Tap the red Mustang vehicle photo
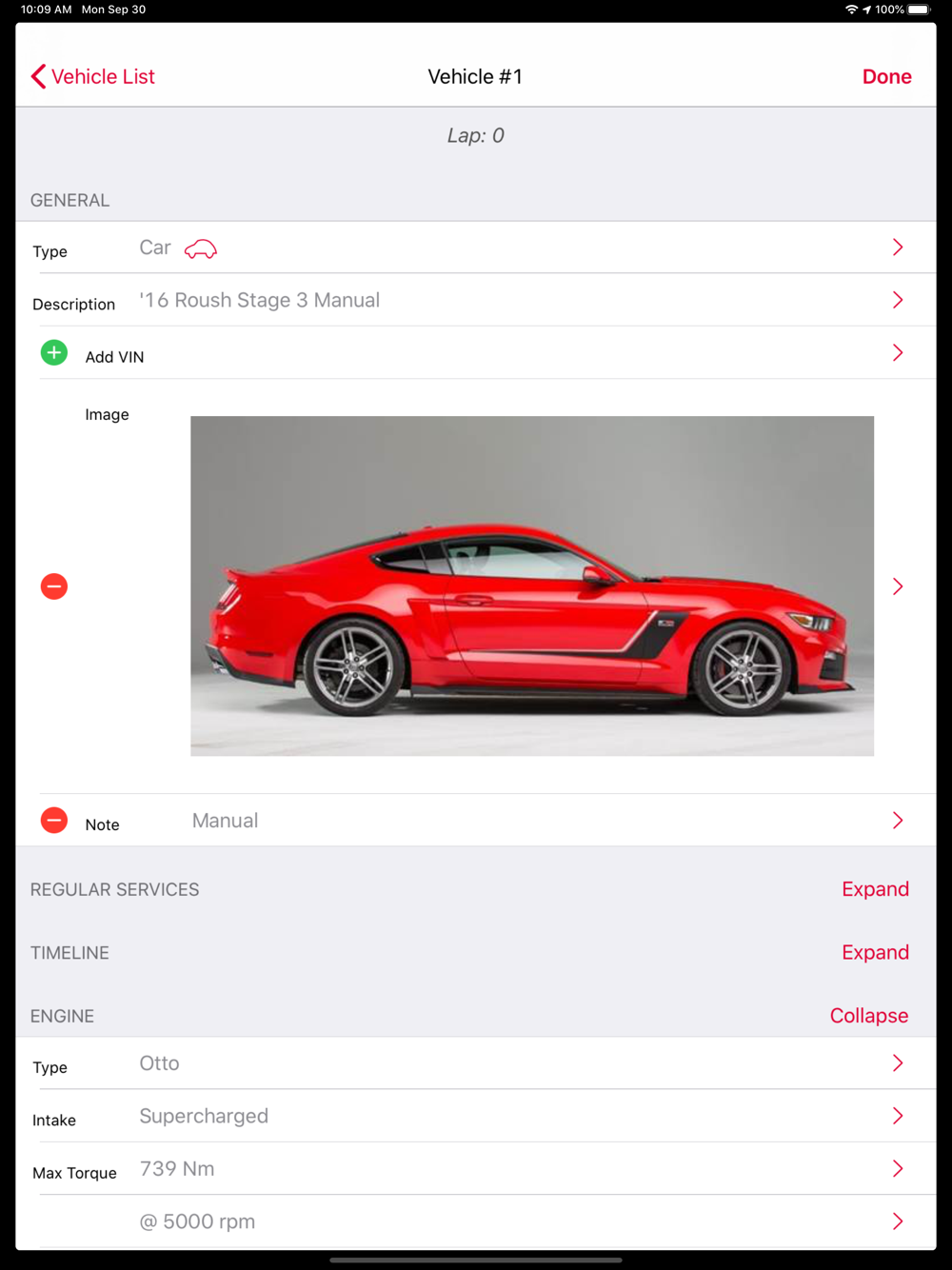Image resolution: width=952 pixels, height=1270 pixels. pos(532,586)
